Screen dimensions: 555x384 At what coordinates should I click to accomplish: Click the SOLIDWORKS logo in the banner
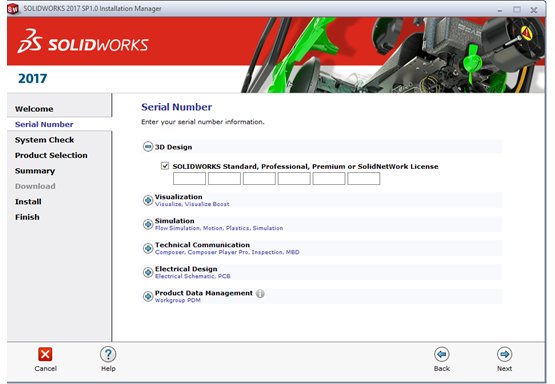(83, 42)
